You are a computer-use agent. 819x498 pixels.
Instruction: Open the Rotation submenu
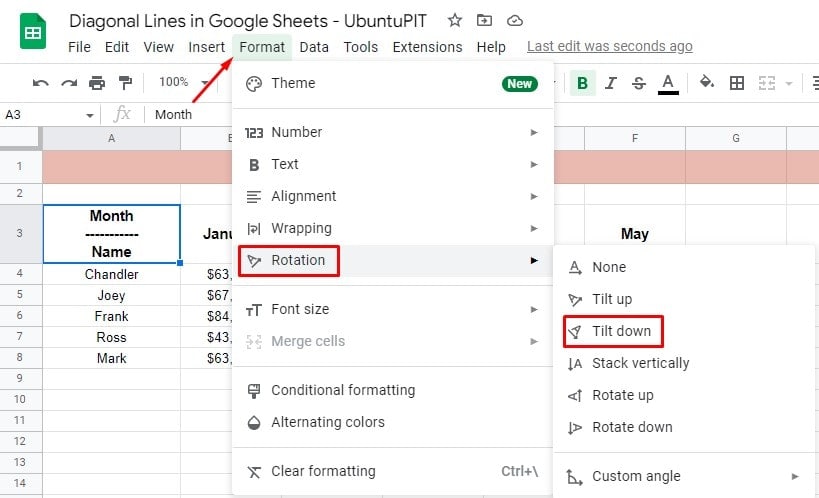click(x=392, y=260)
